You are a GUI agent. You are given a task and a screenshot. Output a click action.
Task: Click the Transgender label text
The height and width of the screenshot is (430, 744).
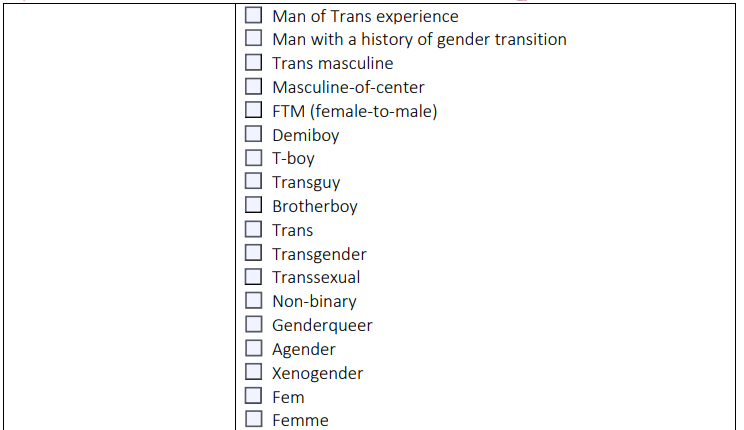[319, 254]
